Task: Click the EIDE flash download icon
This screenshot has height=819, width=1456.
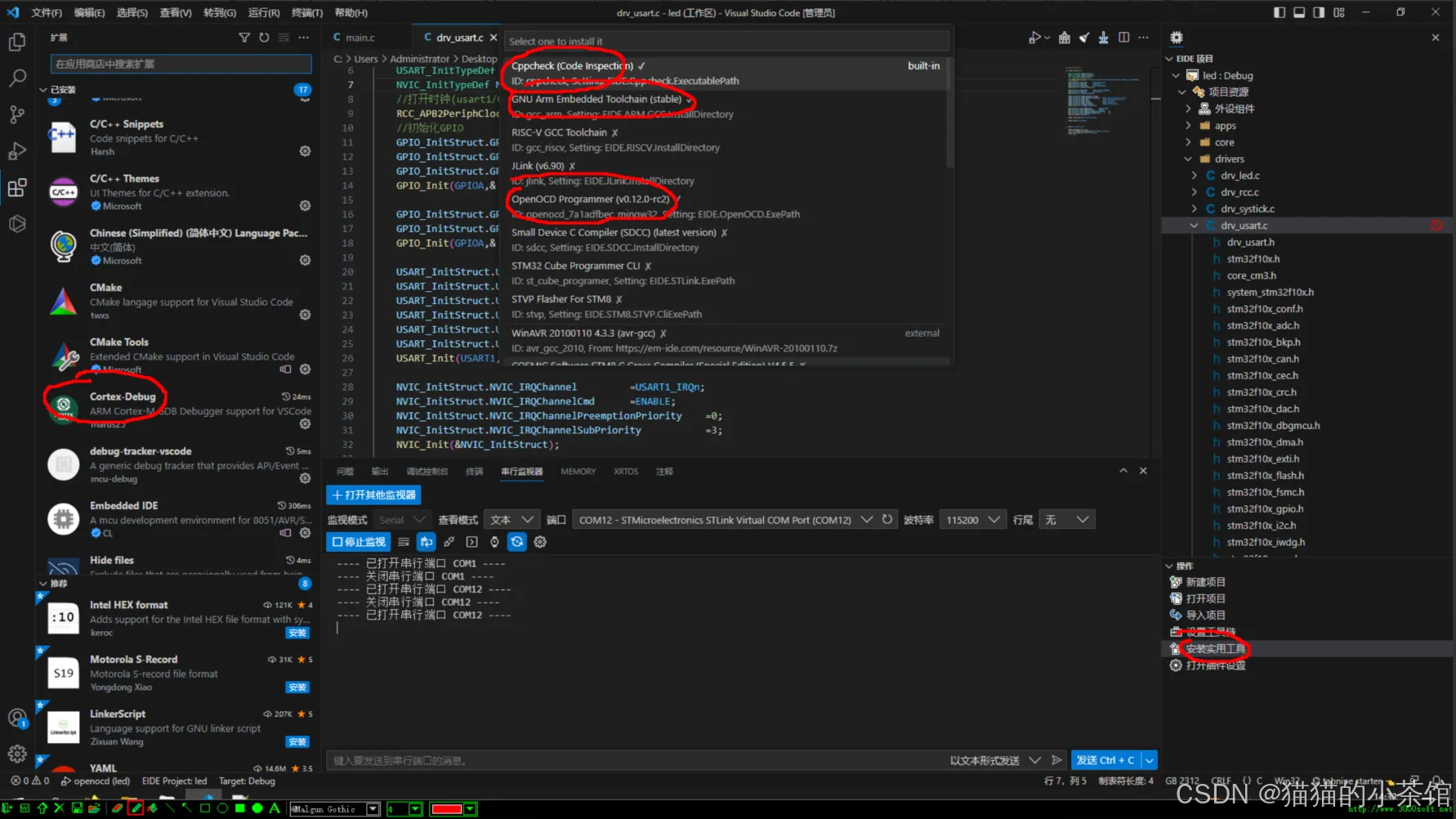Action: [x=1103, y=38]
